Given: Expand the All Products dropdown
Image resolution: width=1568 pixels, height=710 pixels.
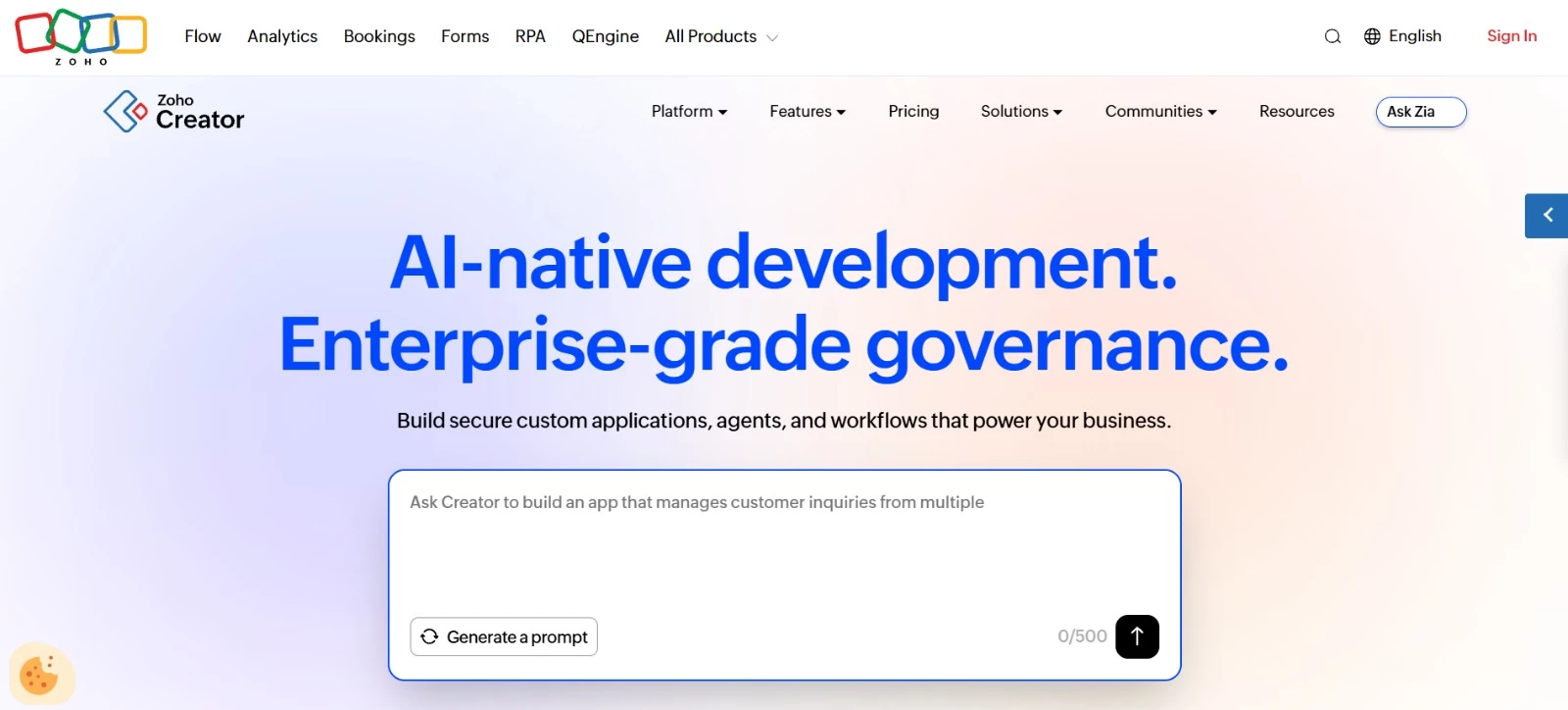Looking at the screenshot, I should click(721, 36).
